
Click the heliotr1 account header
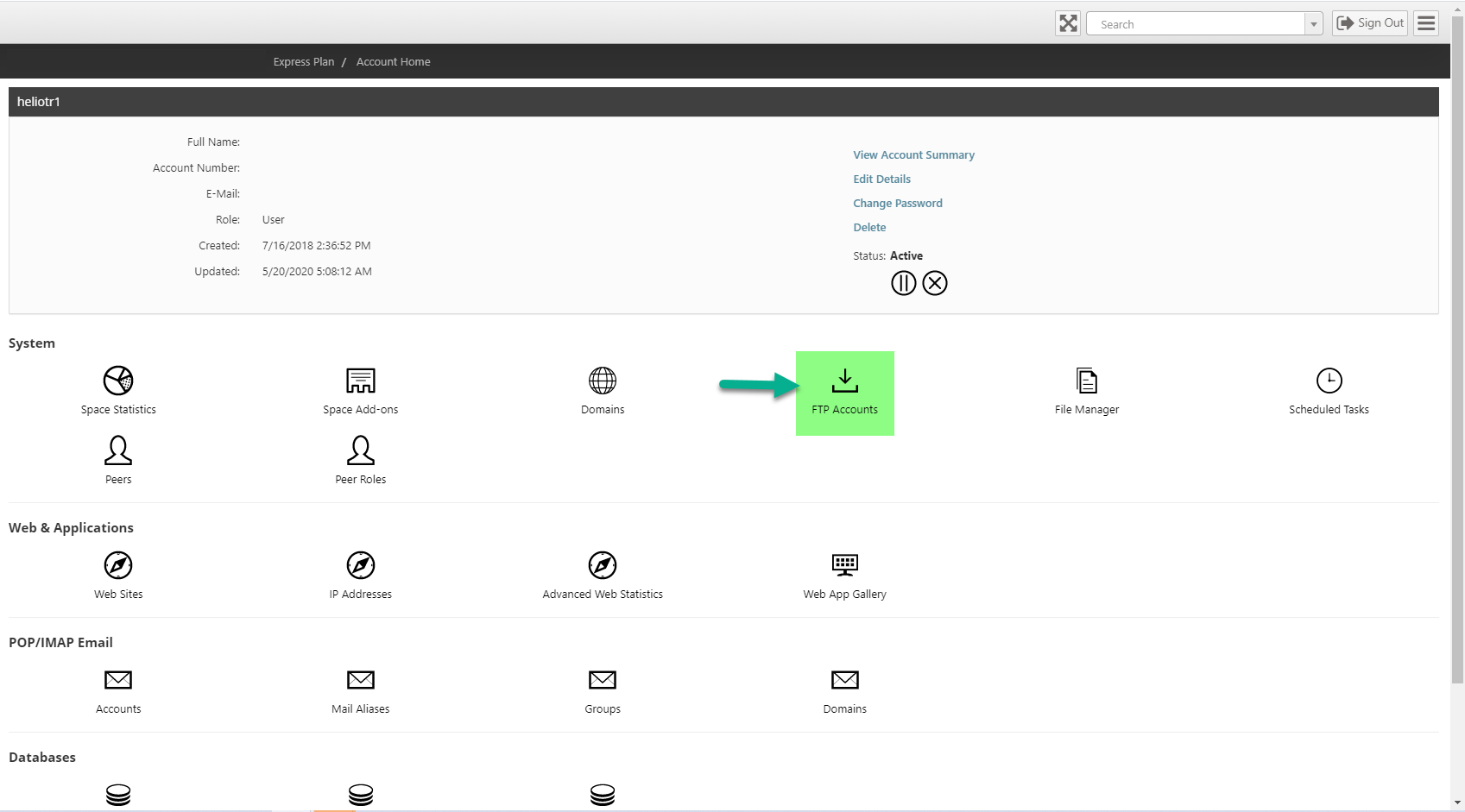pos(723,102)
